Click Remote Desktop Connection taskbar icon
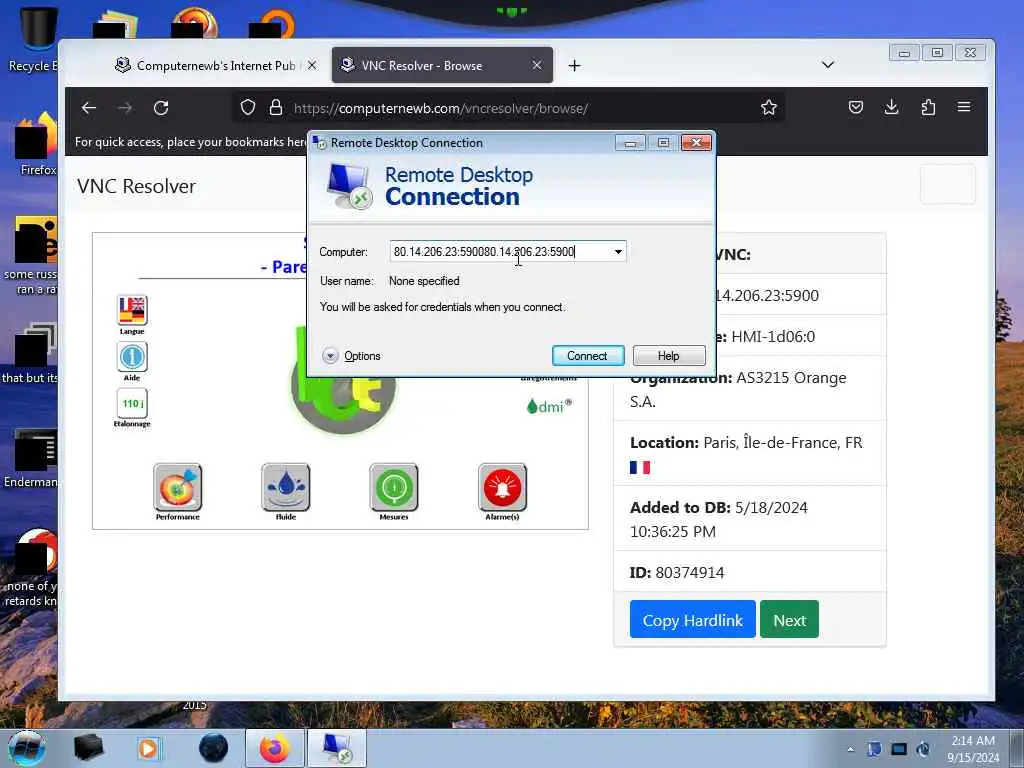The width and height of the screenshot is (1024, 768). point(337,748)
